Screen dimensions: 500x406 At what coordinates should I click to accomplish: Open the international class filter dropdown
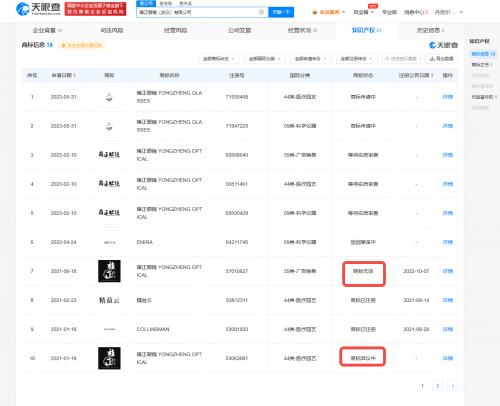click(x=264, y=59)
